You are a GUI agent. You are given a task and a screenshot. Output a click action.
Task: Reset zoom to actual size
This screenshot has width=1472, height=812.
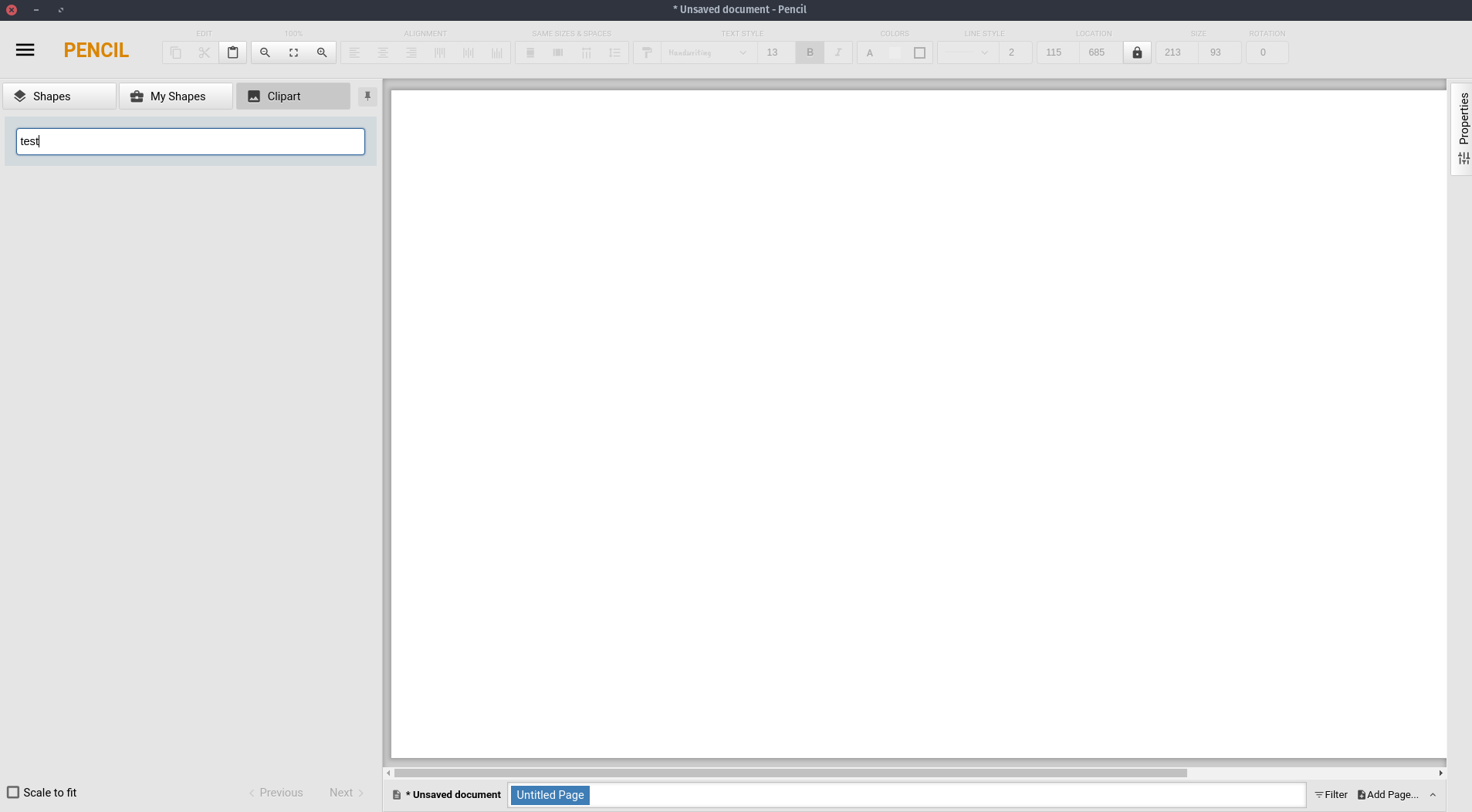point(294,52)
